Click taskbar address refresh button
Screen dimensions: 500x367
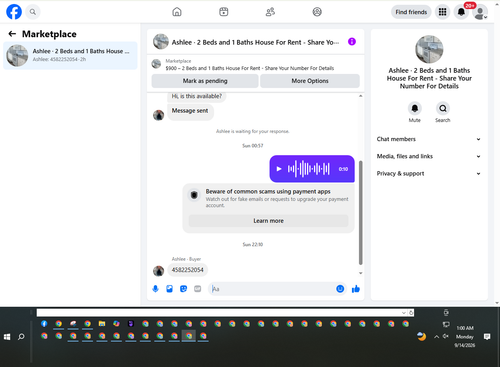[x=411, y=313]
